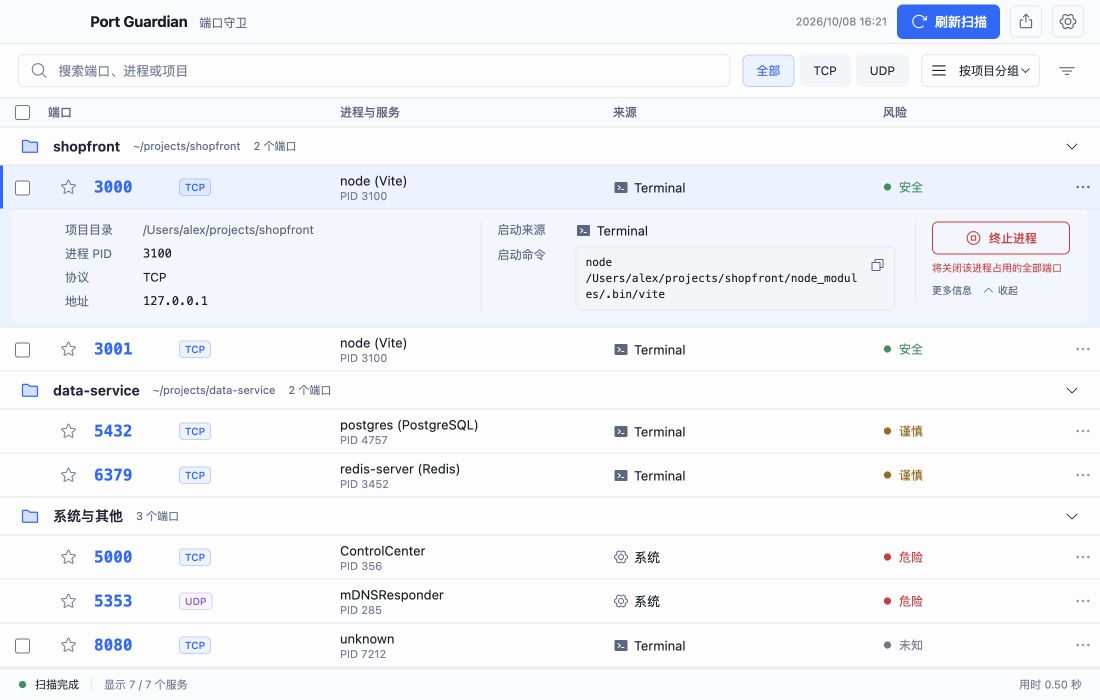Click project path /Users/alex/projects/shopfront

tap(228, 230)
